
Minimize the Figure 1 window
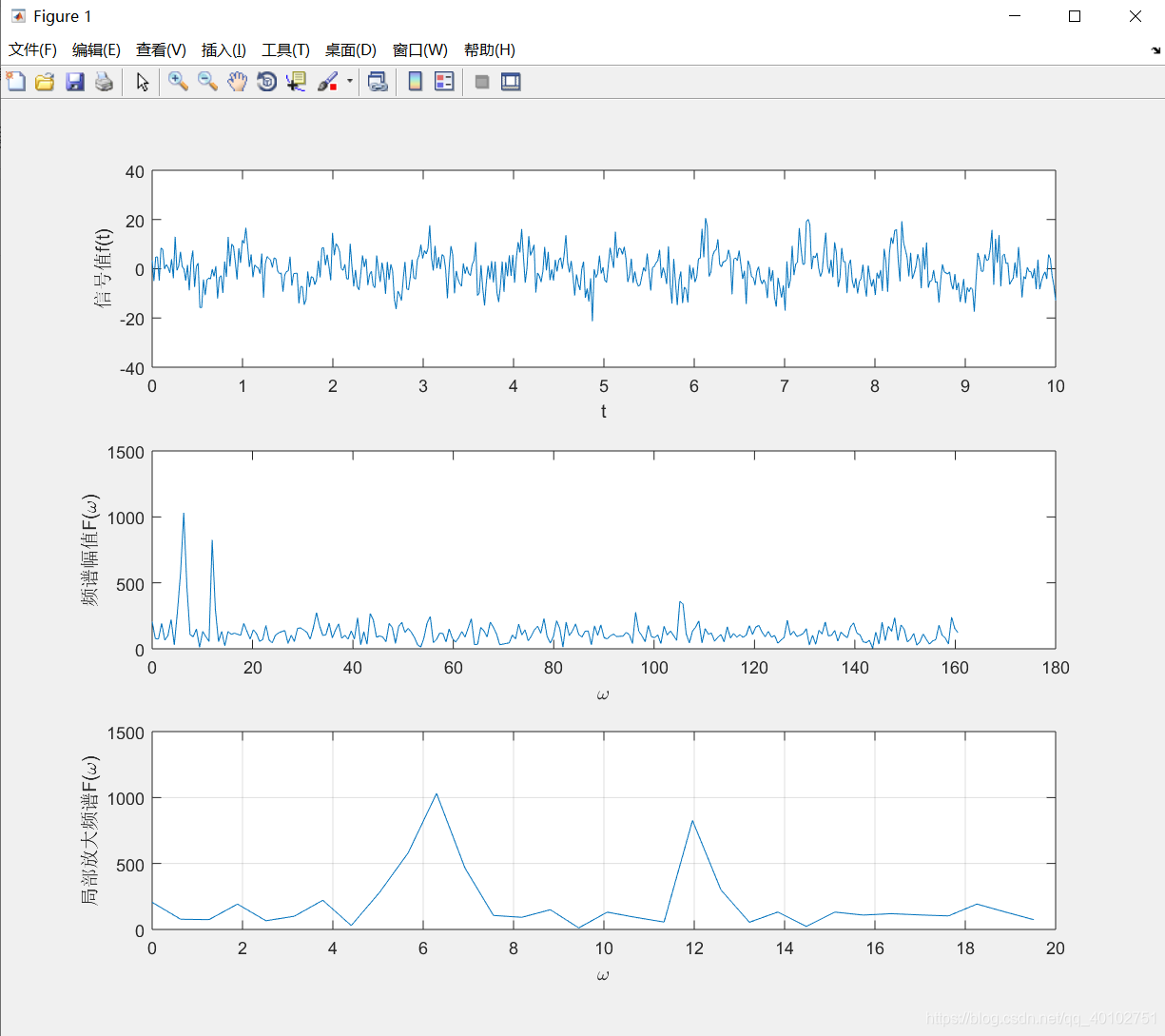pyautogui.click(x=1015, y=16)
